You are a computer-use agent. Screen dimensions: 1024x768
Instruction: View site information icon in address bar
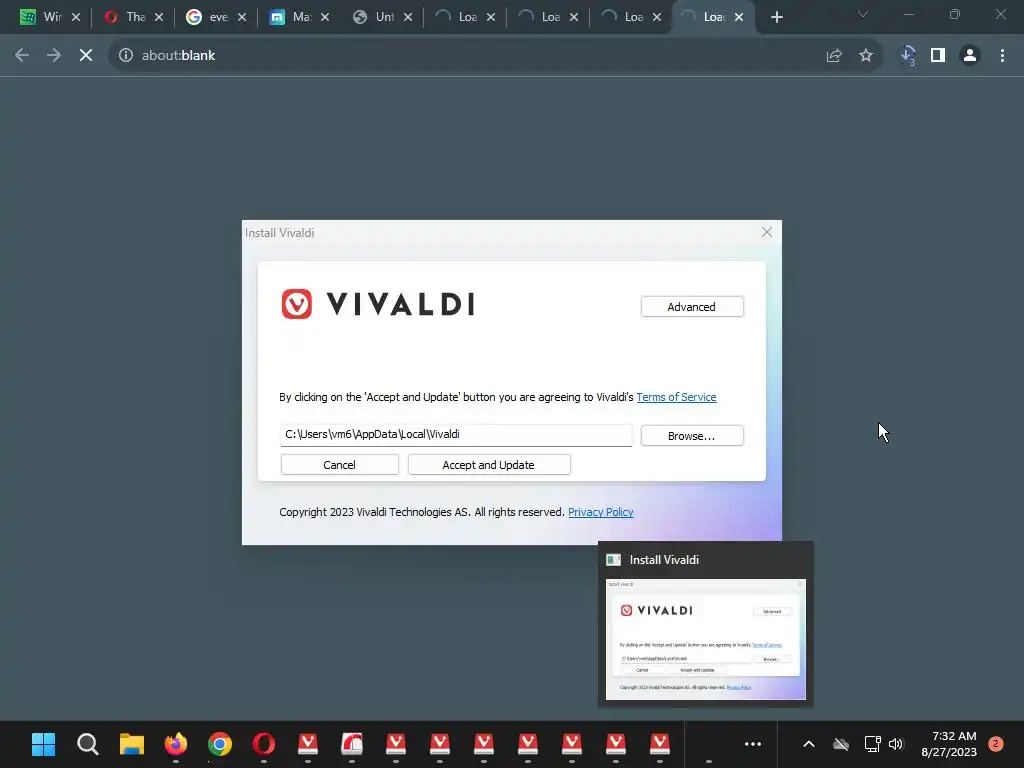pos(126,56)
